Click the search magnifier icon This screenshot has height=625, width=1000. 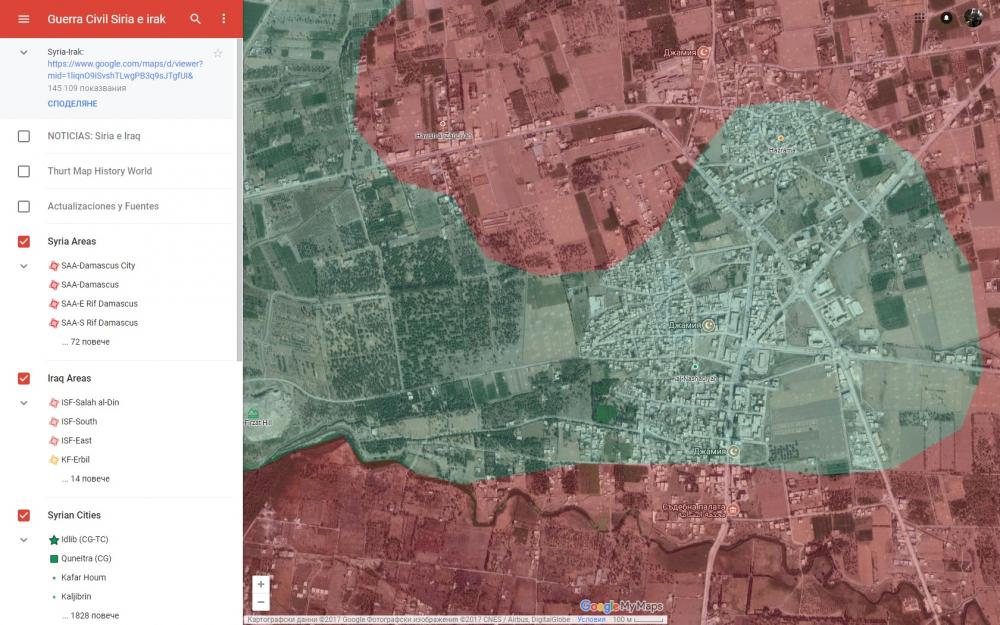pyautogui.click(x=196, y=19)
